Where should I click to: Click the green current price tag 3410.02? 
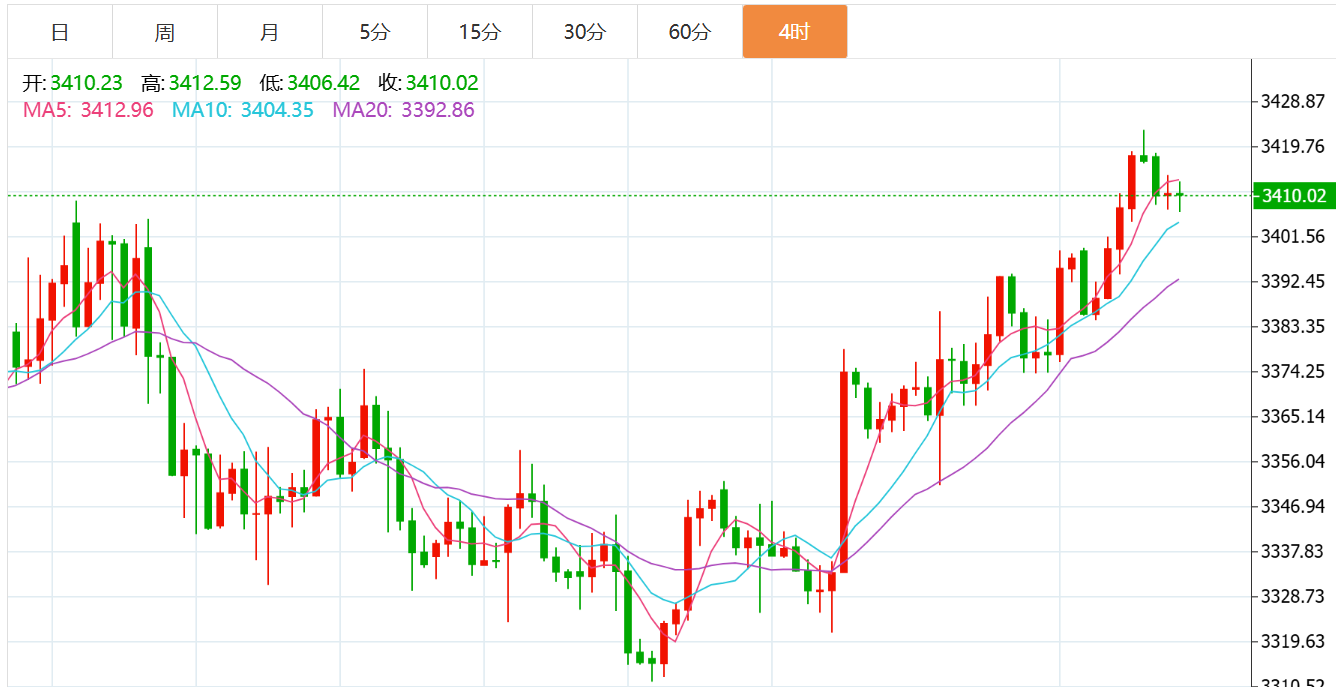1295,195
